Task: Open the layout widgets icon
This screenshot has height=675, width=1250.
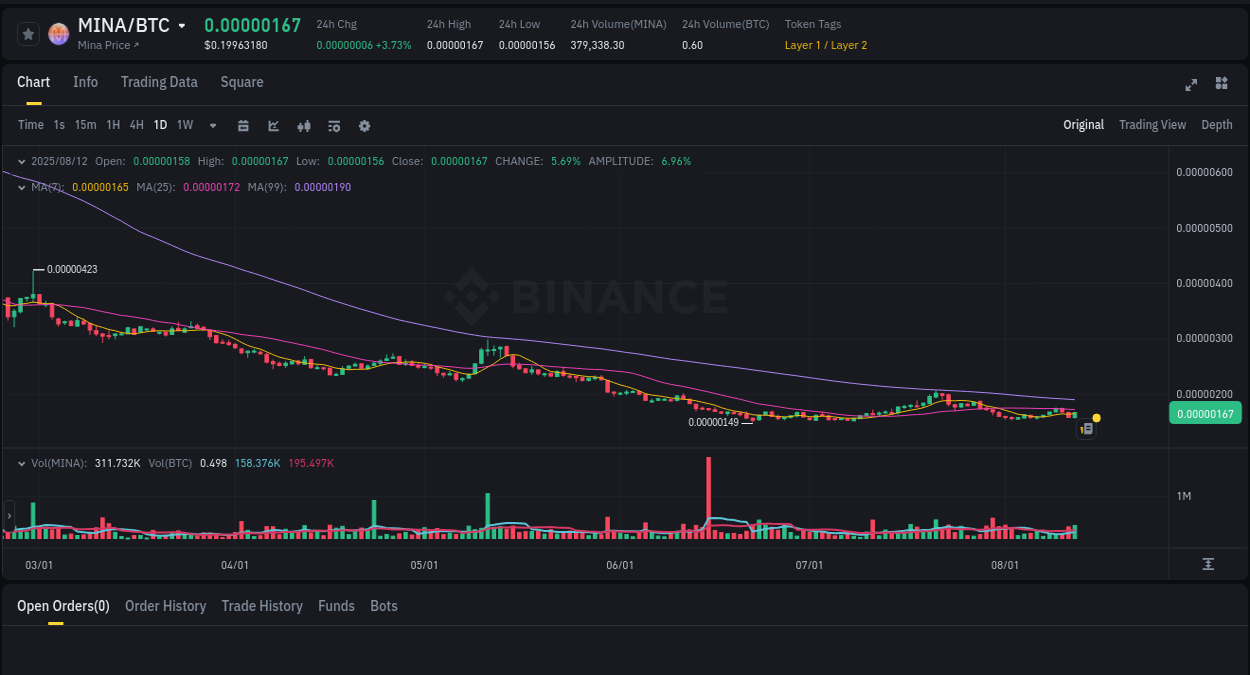Action: tap(1221, 85)
